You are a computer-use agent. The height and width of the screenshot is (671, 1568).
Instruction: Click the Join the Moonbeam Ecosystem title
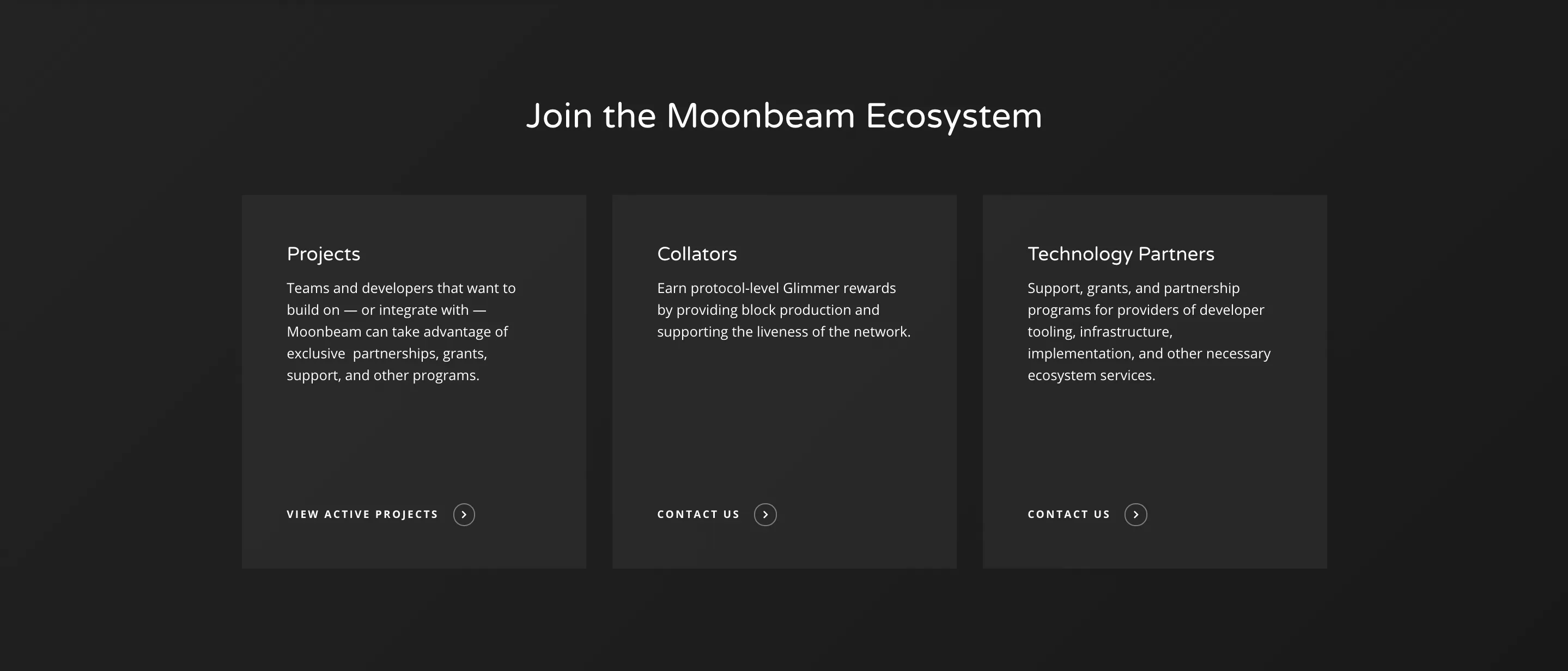[784, 115]
